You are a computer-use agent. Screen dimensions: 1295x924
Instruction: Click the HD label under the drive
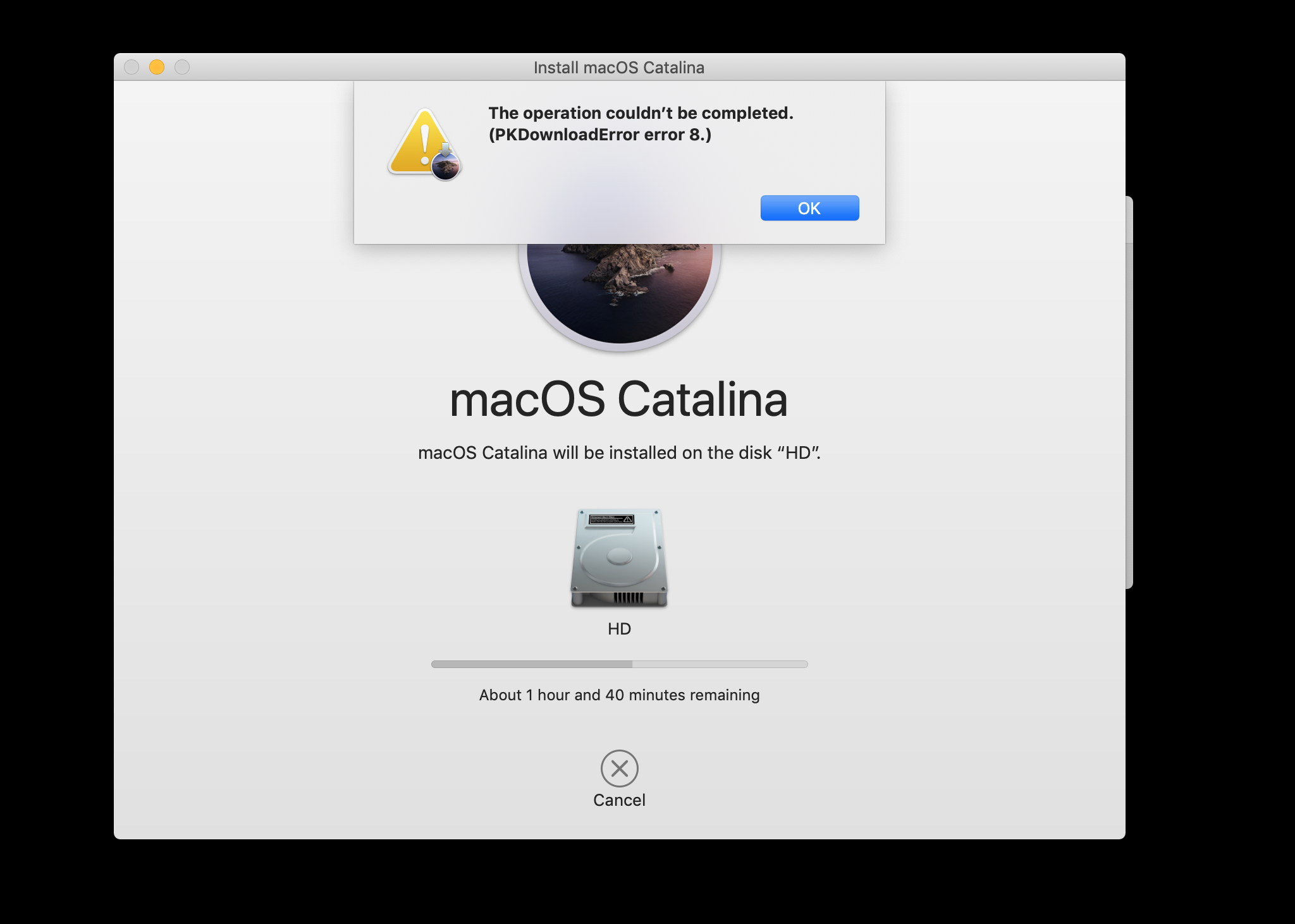(619, 629)
